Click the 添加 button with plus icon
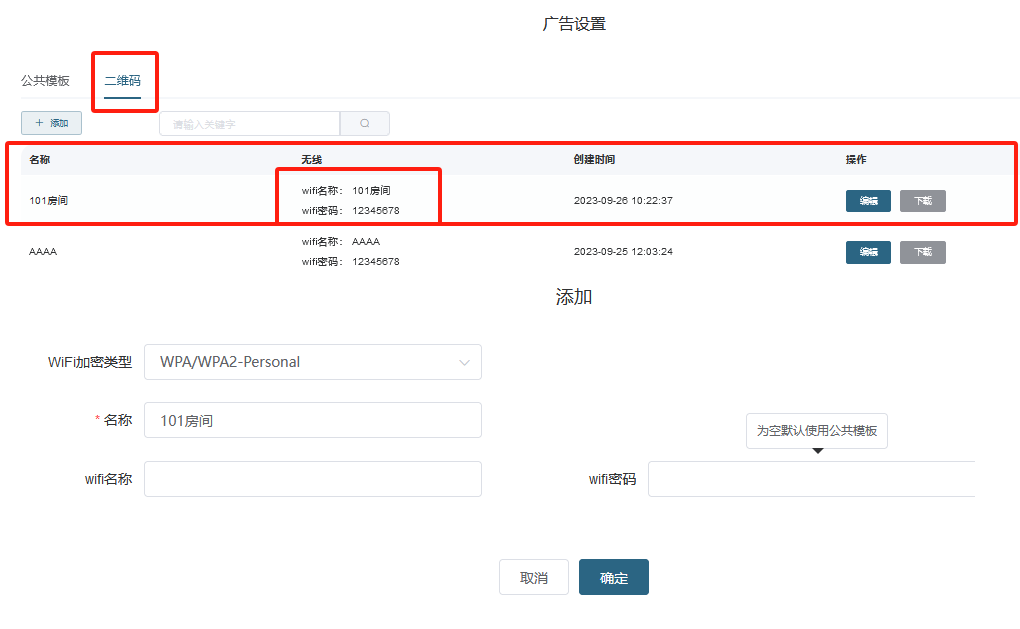1020x629 pixels. click(51, 123)
